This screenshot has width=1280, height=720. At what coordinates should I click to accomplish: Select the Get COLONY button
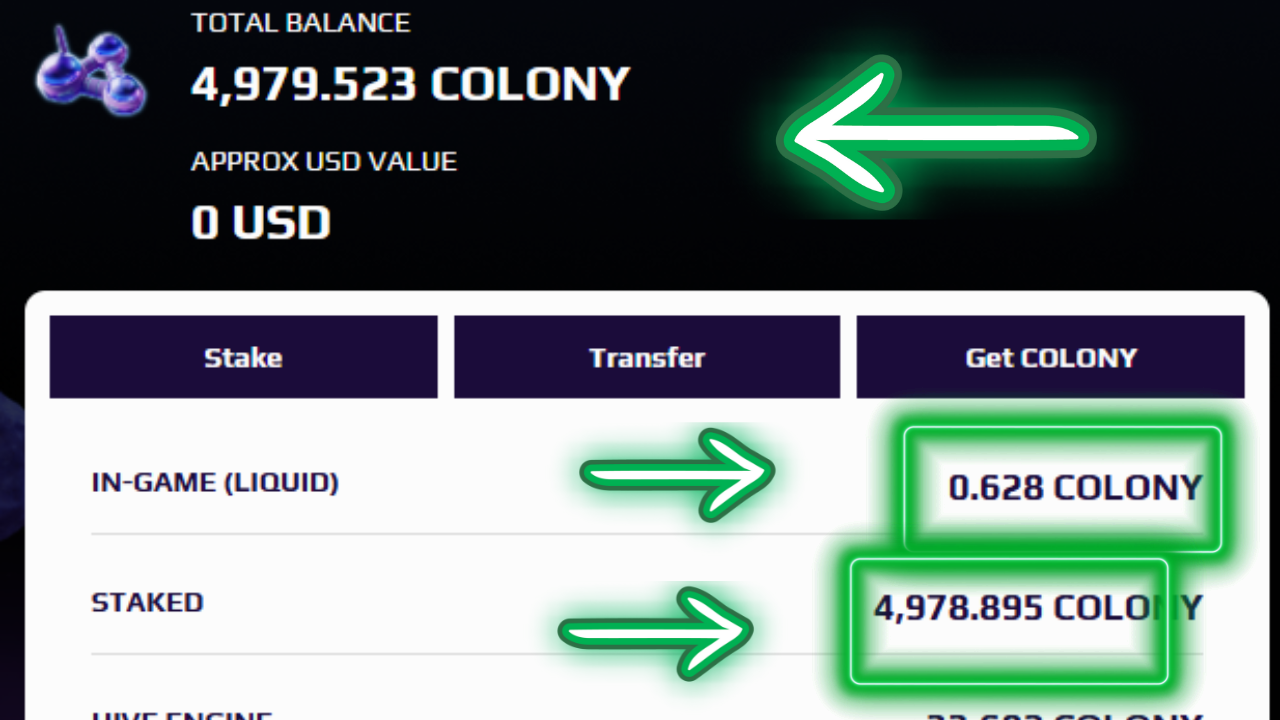1050,357
